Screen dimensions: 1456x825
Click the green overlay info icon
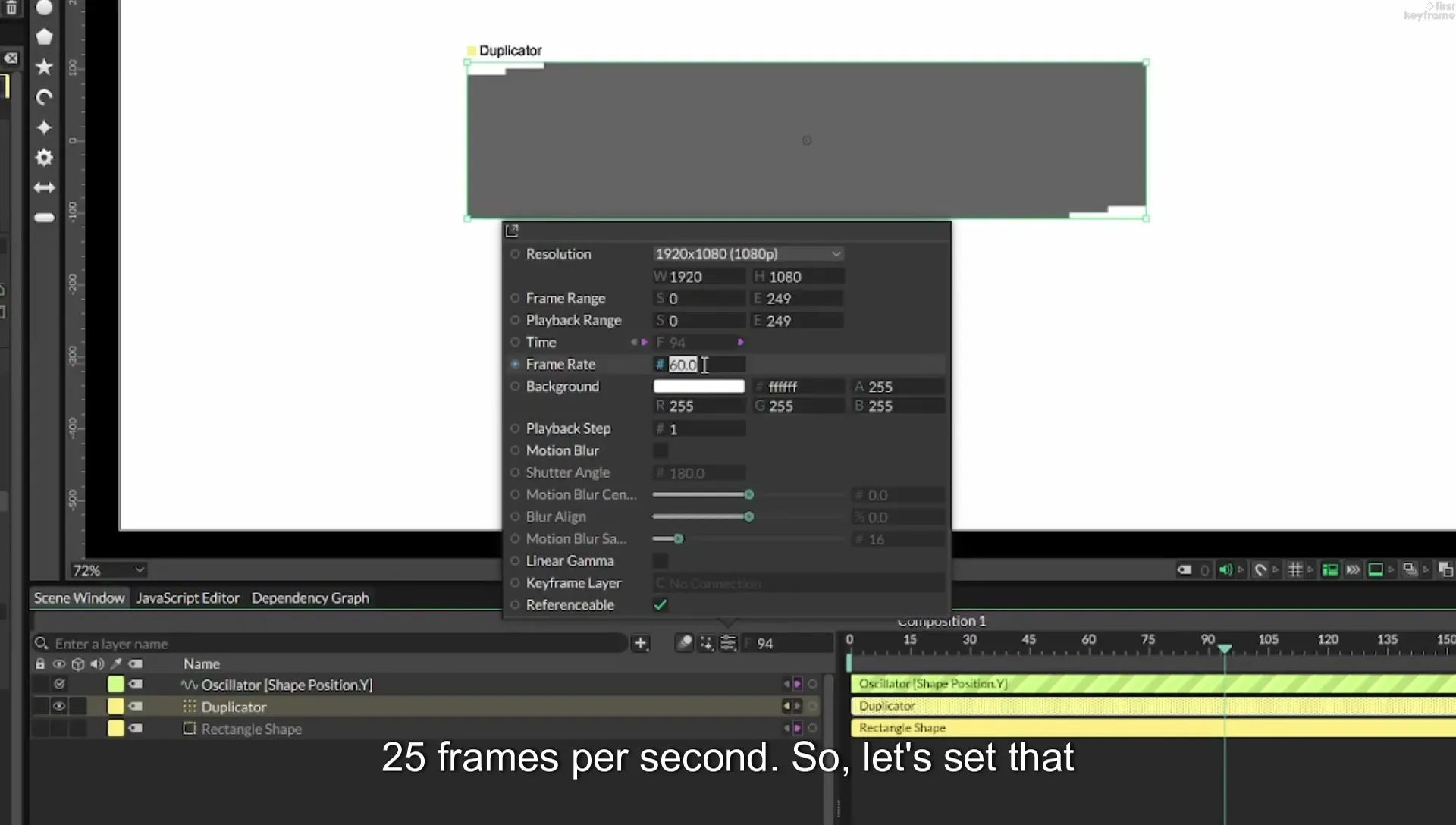(1329, 569)
